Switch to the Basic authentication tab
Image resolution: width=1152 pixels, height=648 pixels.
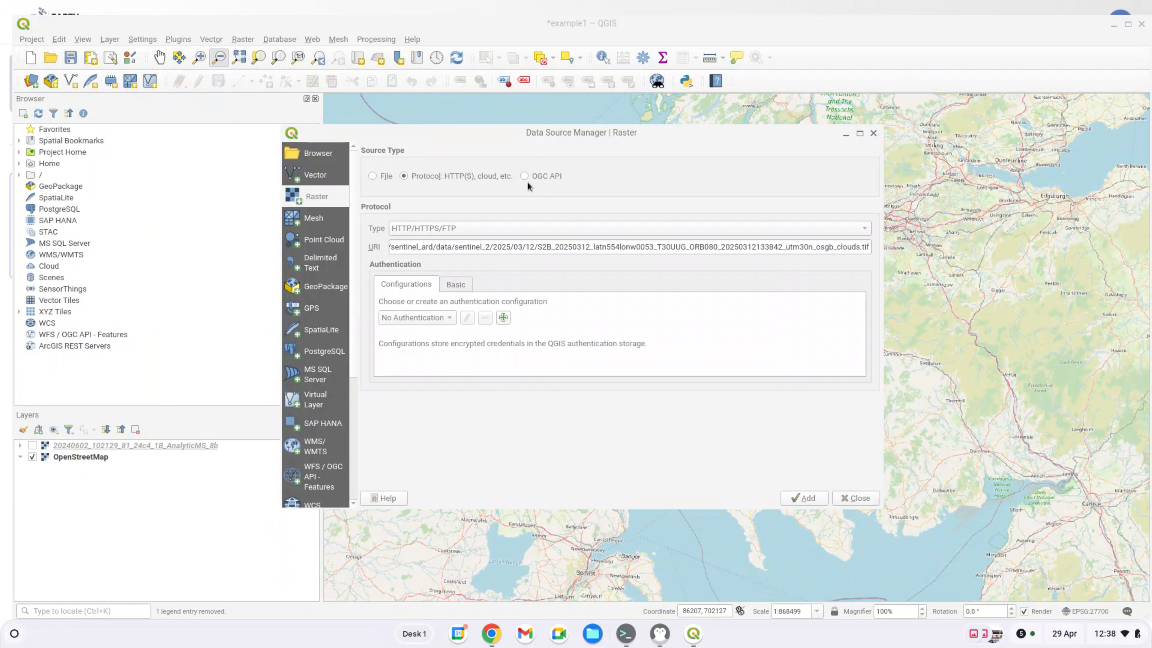coord(455,284)
